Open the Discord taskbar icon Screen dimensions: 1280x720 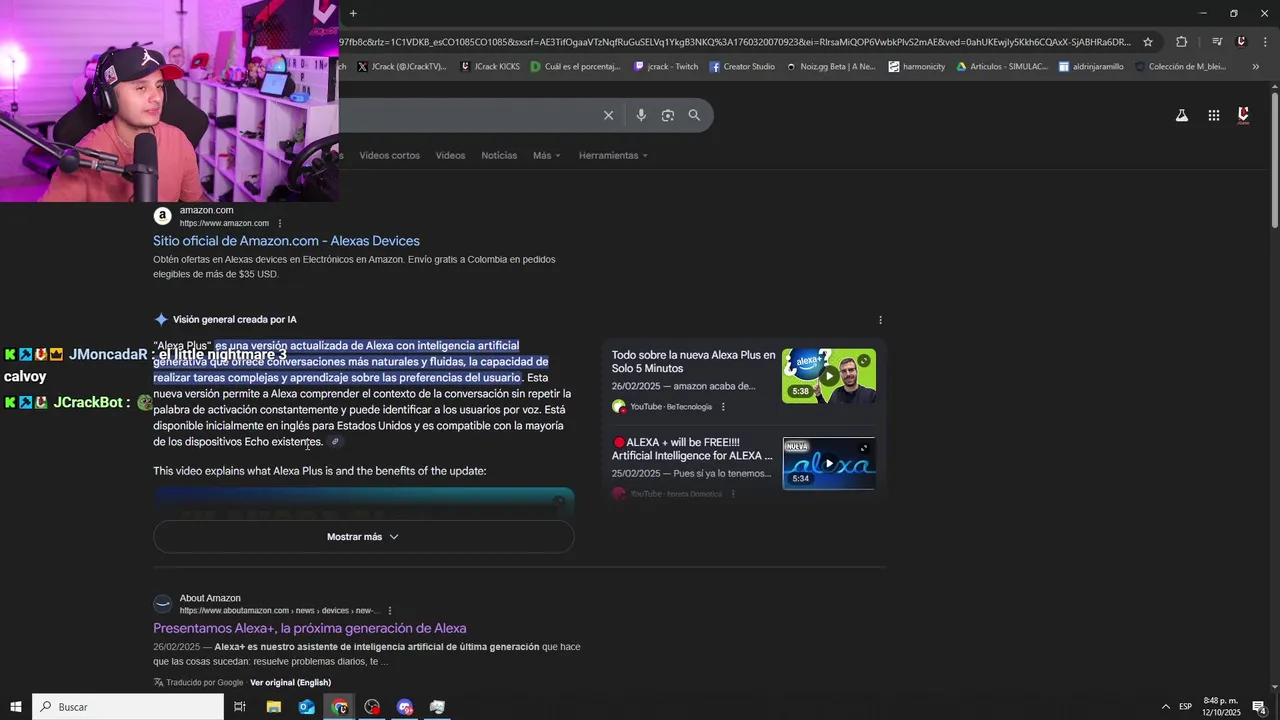click(x=405, y=707)
